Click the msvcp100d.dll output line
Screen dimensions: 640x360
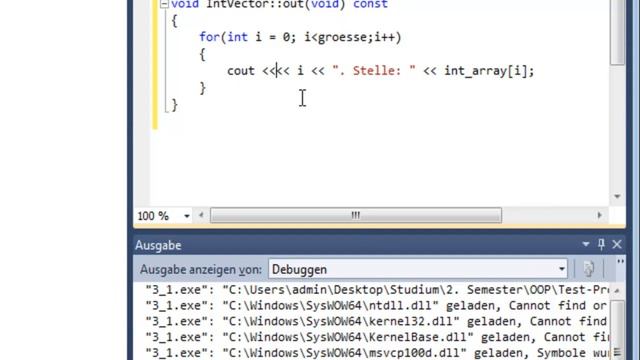(377, 353)
